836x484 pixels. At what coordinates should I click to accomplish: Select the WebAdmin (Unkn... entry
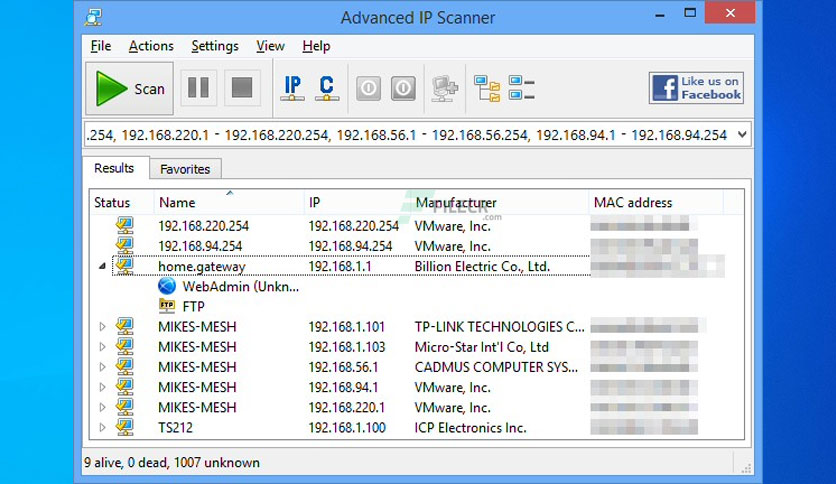click(240, 287)
